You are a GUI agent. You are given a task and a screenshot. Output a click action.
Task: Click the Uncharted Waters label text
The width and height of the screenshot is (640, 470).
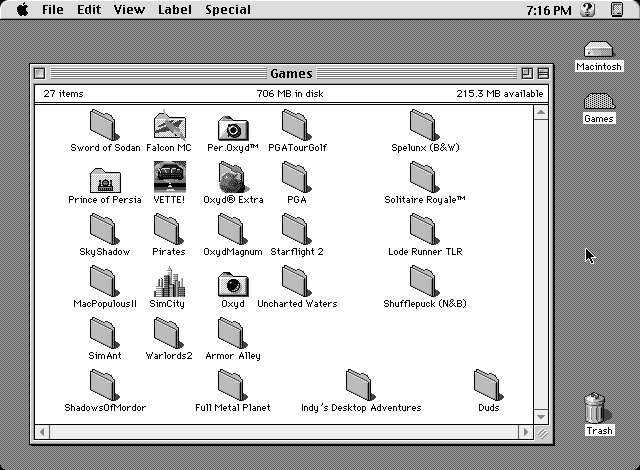pyautogui.click(x=297, y=304)
